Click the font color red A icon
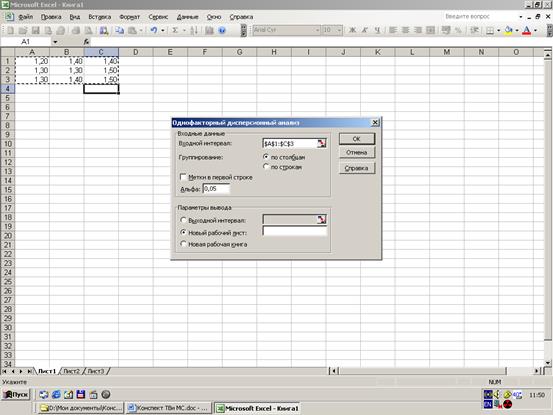Image resolution: width=553 pixels, height=415 pixels. click(526, 30)
